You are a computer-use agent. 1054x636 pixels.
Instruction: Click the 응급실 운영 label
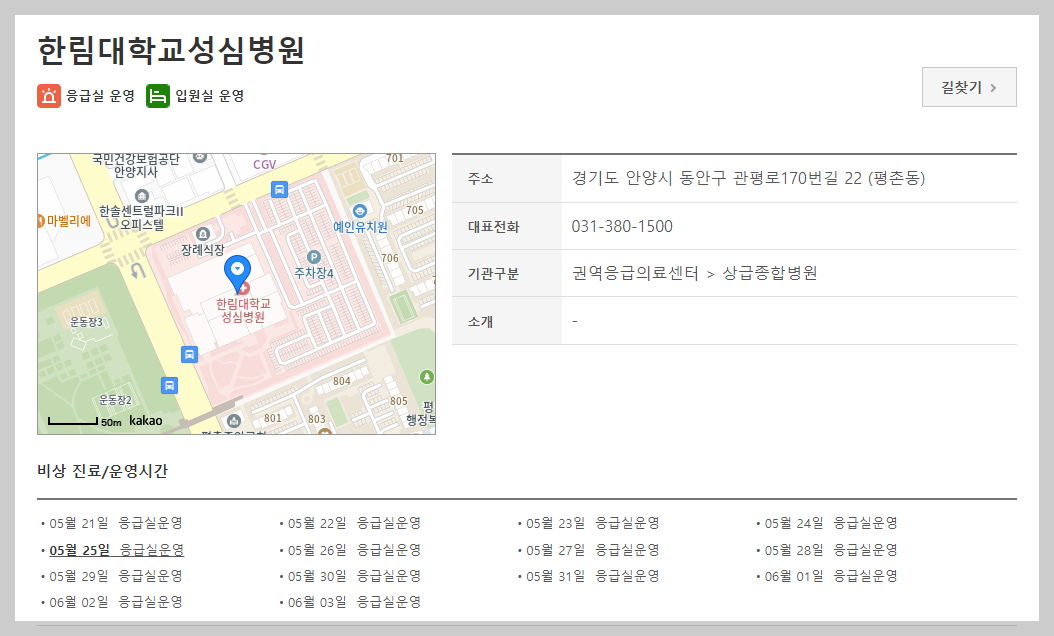click(x=100, y=96)
